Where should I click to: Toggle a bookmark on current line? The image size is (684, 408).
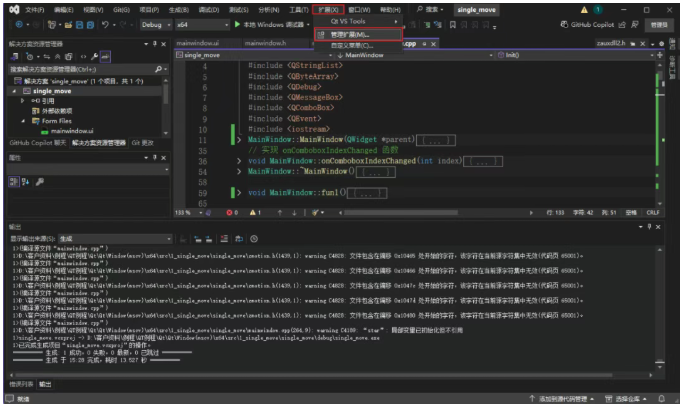click(452, 25)
